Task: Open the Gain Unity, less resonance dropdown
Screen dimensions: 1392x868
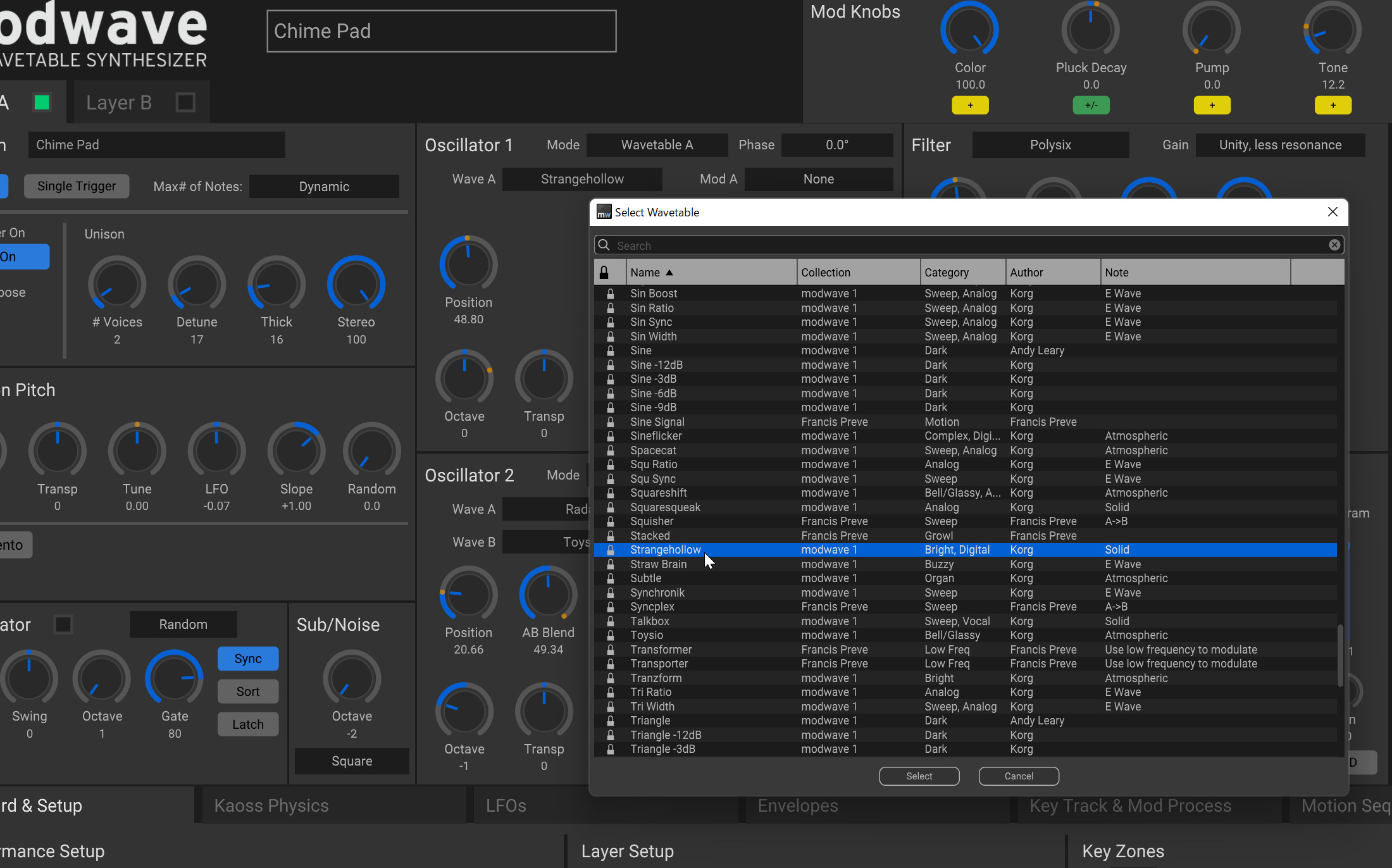Action: [x=1280, y=145]
